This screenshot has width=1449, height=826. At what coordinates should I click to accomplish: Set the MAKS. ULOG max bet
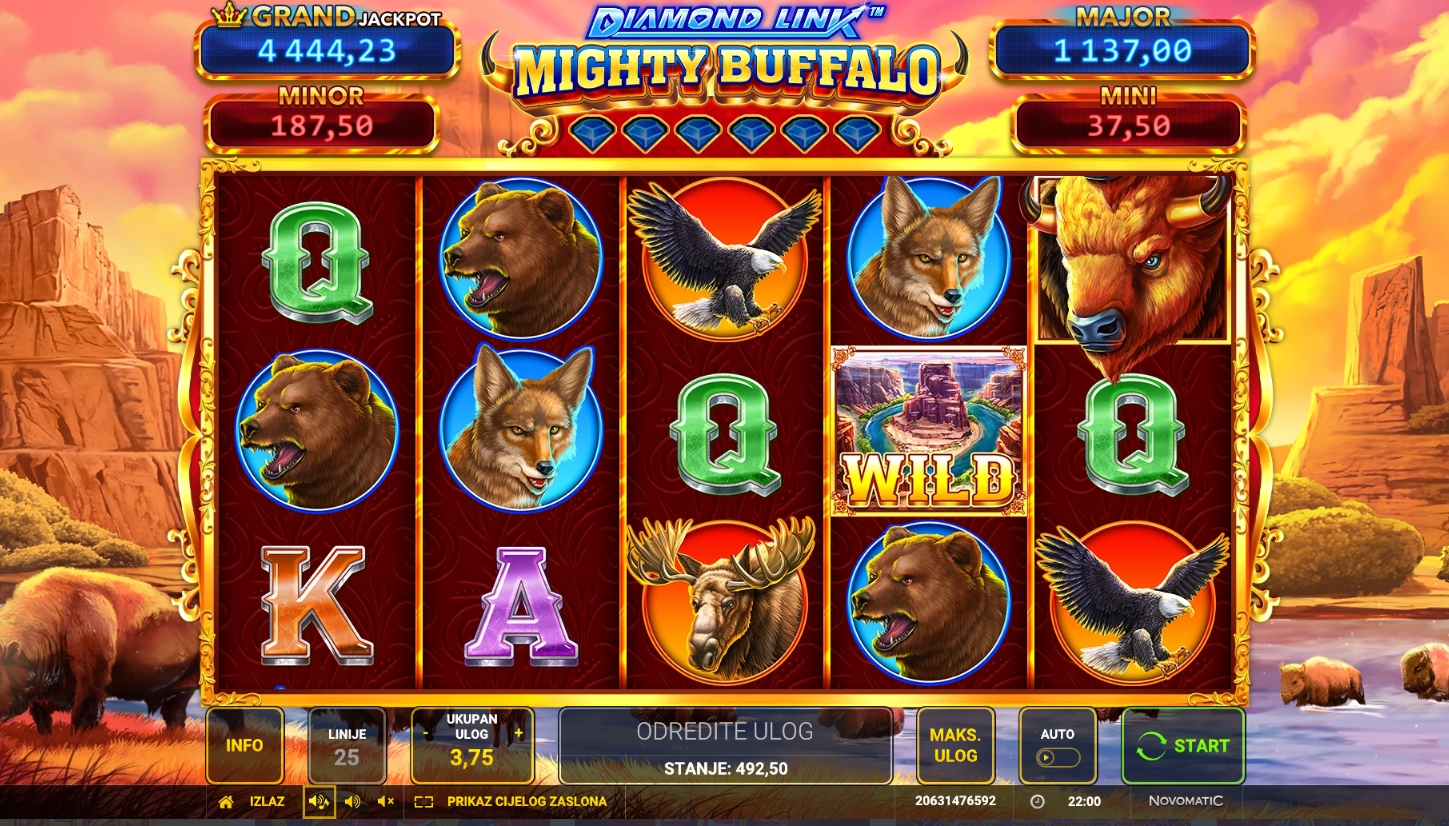point(956,746)
